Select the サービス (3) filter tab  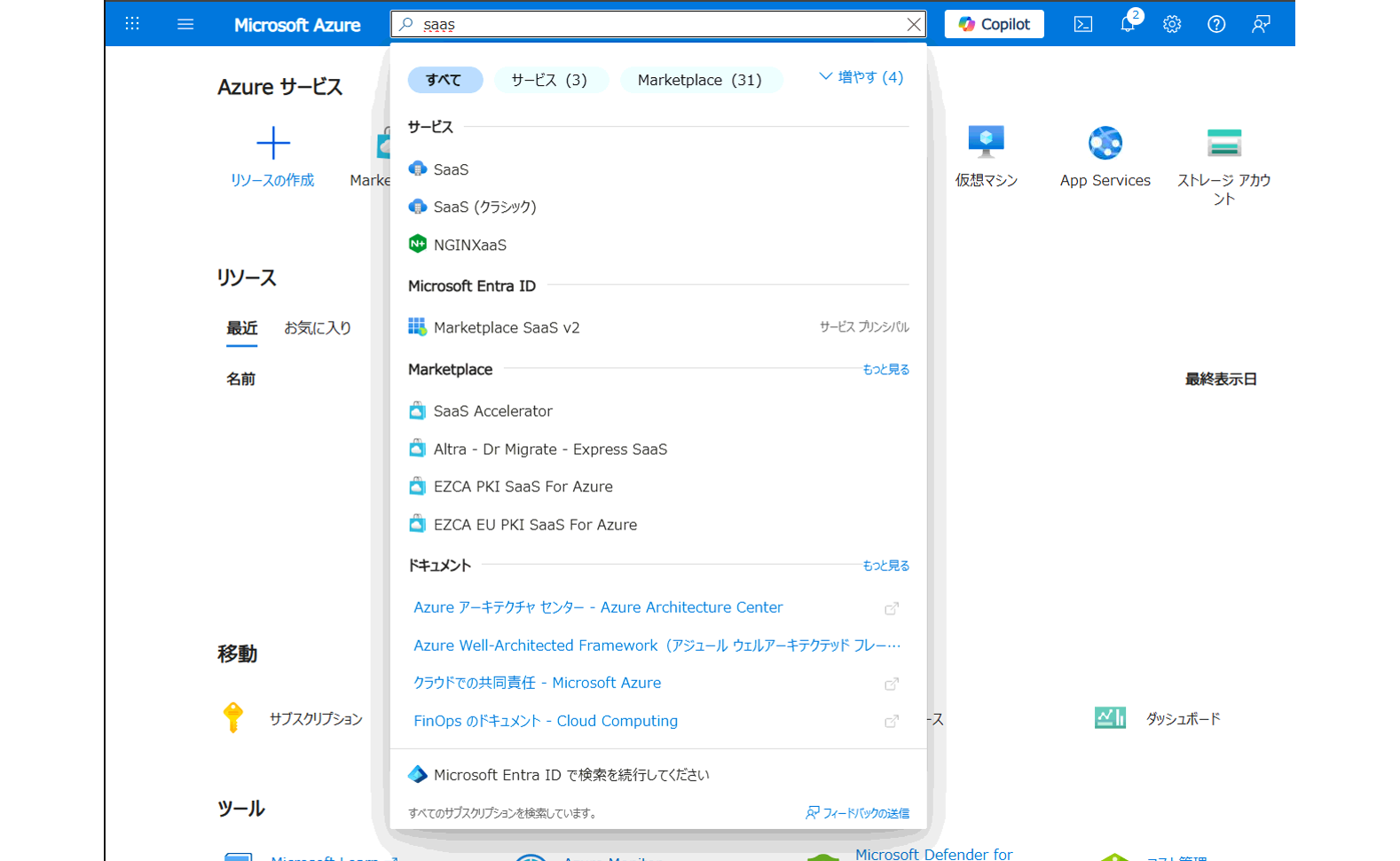(x=549, y=80)
